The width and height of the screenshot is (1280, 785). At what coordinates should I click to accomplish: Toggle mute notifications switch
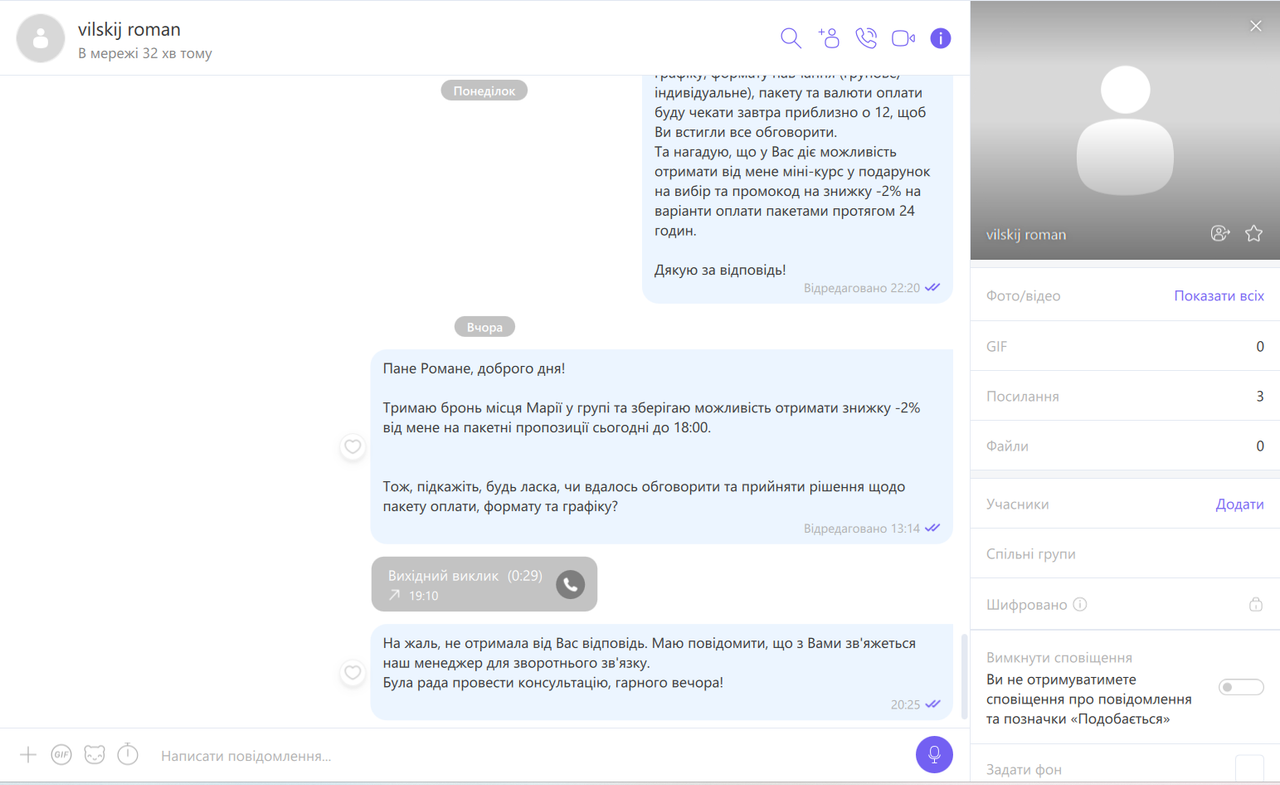[1241, 687]
